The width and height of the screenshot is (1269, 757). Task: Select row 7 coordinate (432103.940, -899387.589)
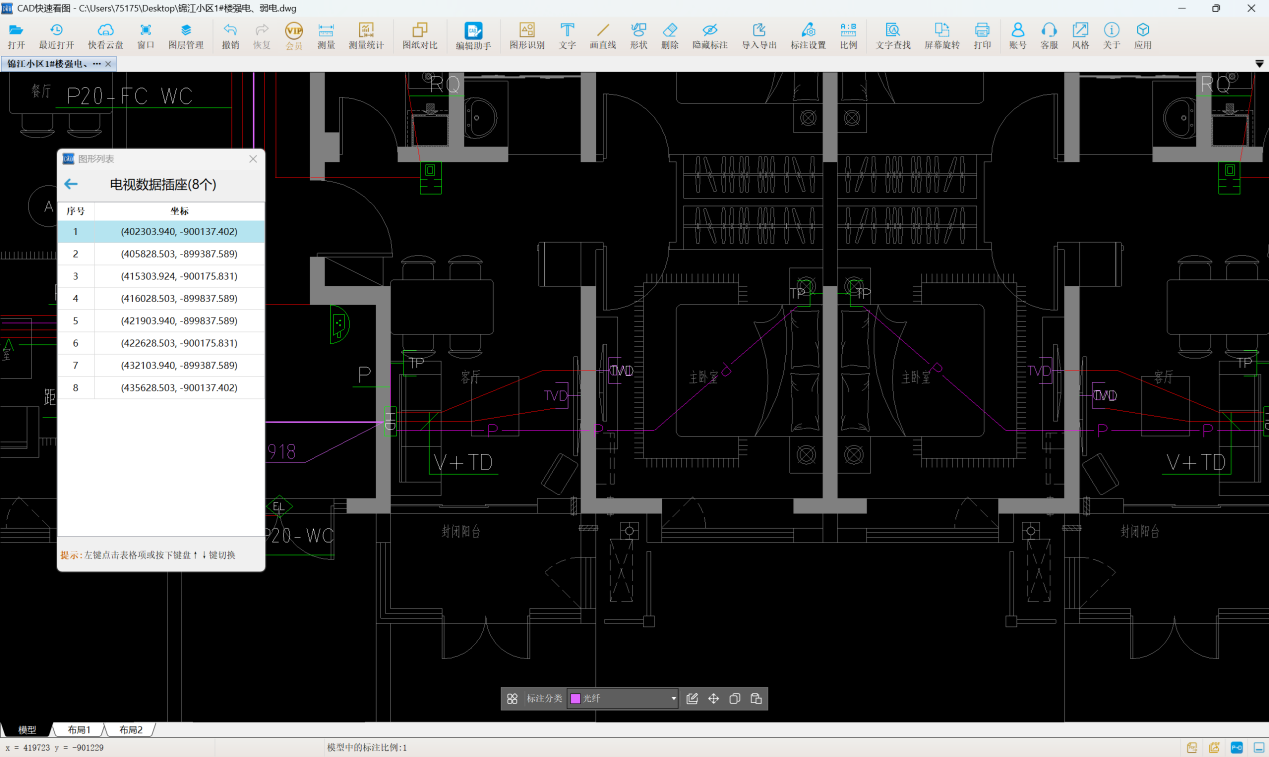[x=161, y=365]
